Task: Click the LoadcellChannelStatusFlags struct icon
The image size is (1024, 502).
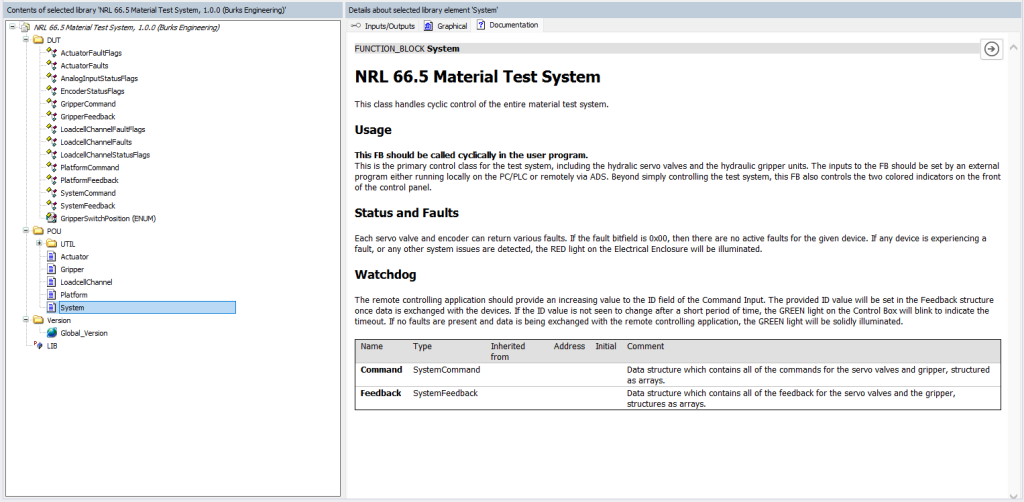Action: click(52, 155)
